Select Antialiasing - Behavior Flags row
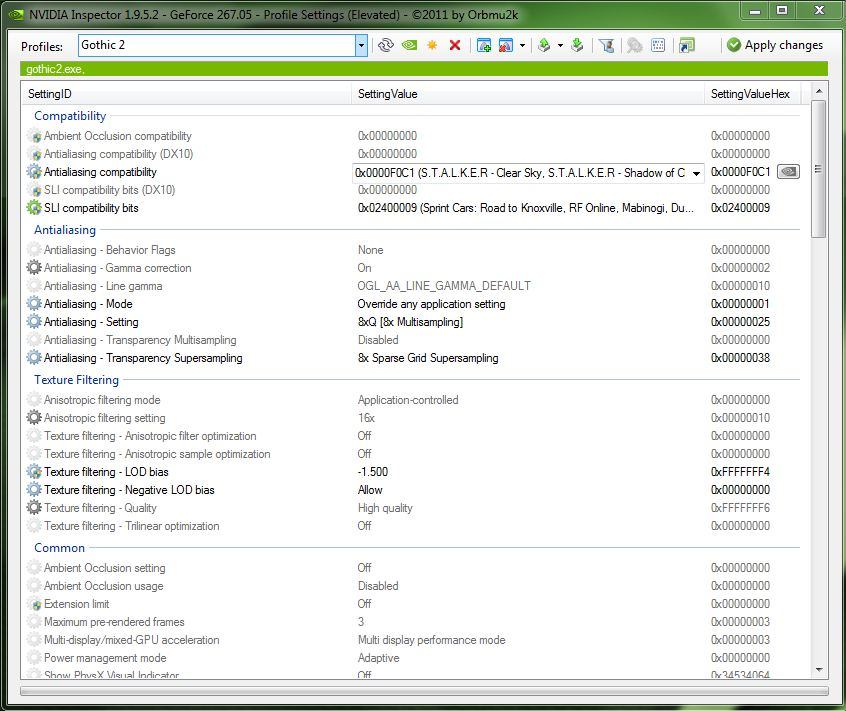Screen dimensions: 846x711 pos(413,250)
